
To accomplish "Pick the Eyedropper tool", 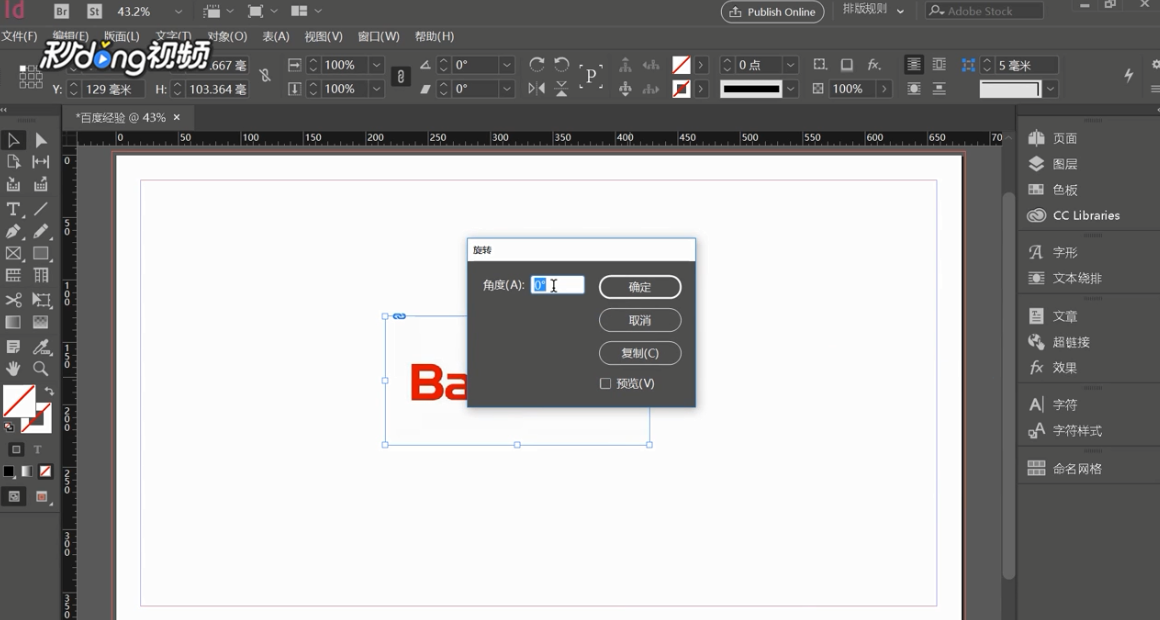I will (41, 346).
